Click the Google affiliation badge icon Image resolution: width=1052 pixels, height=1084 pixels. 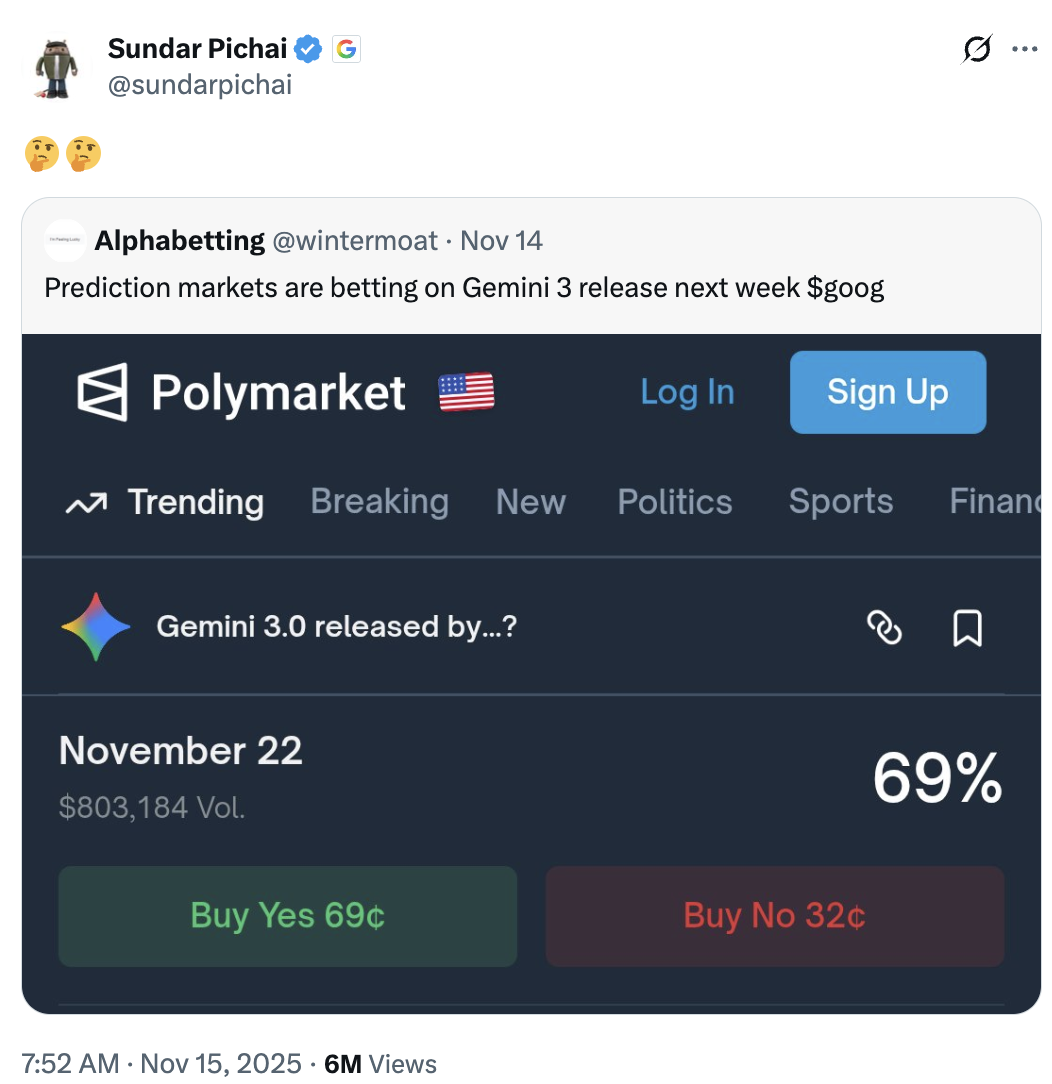(346, 48)
